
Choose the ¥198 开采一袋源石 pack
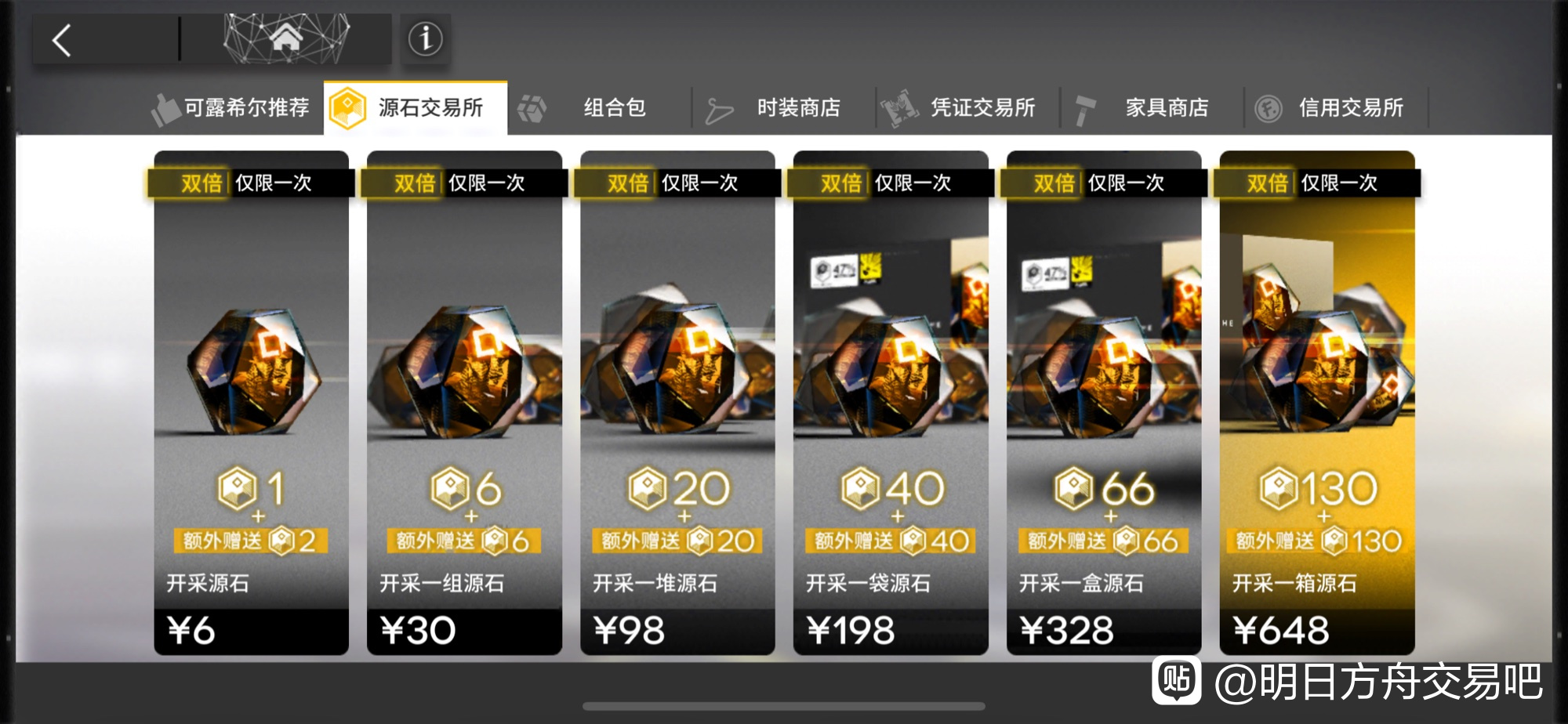[x=891, y=403]
